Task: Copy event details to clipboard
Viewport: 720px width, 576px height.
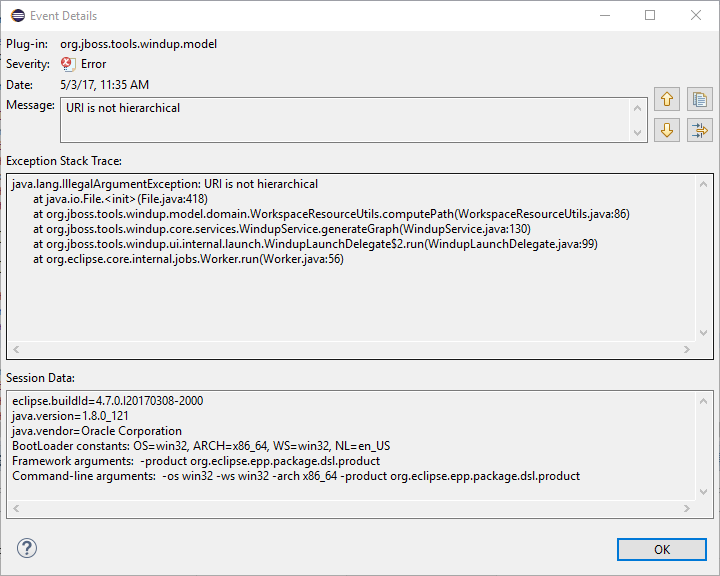Action: (699, 99)
